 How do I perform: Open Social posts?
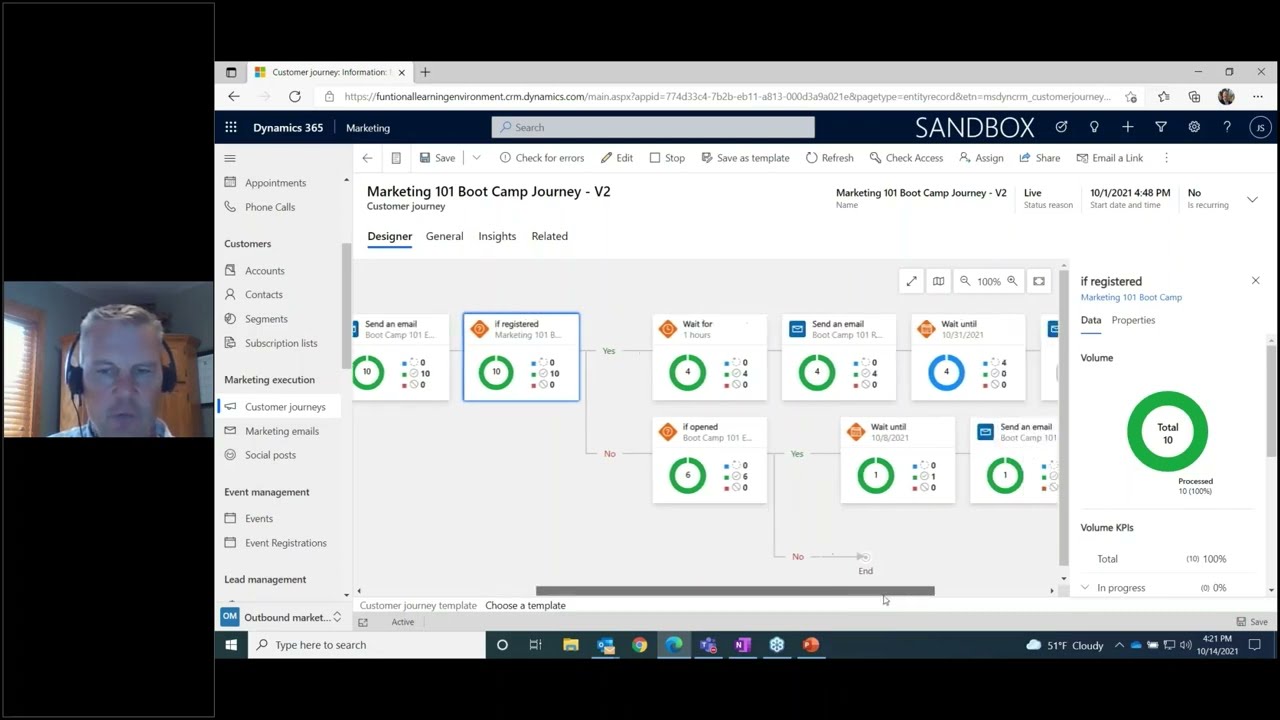[x=270, y=455]
